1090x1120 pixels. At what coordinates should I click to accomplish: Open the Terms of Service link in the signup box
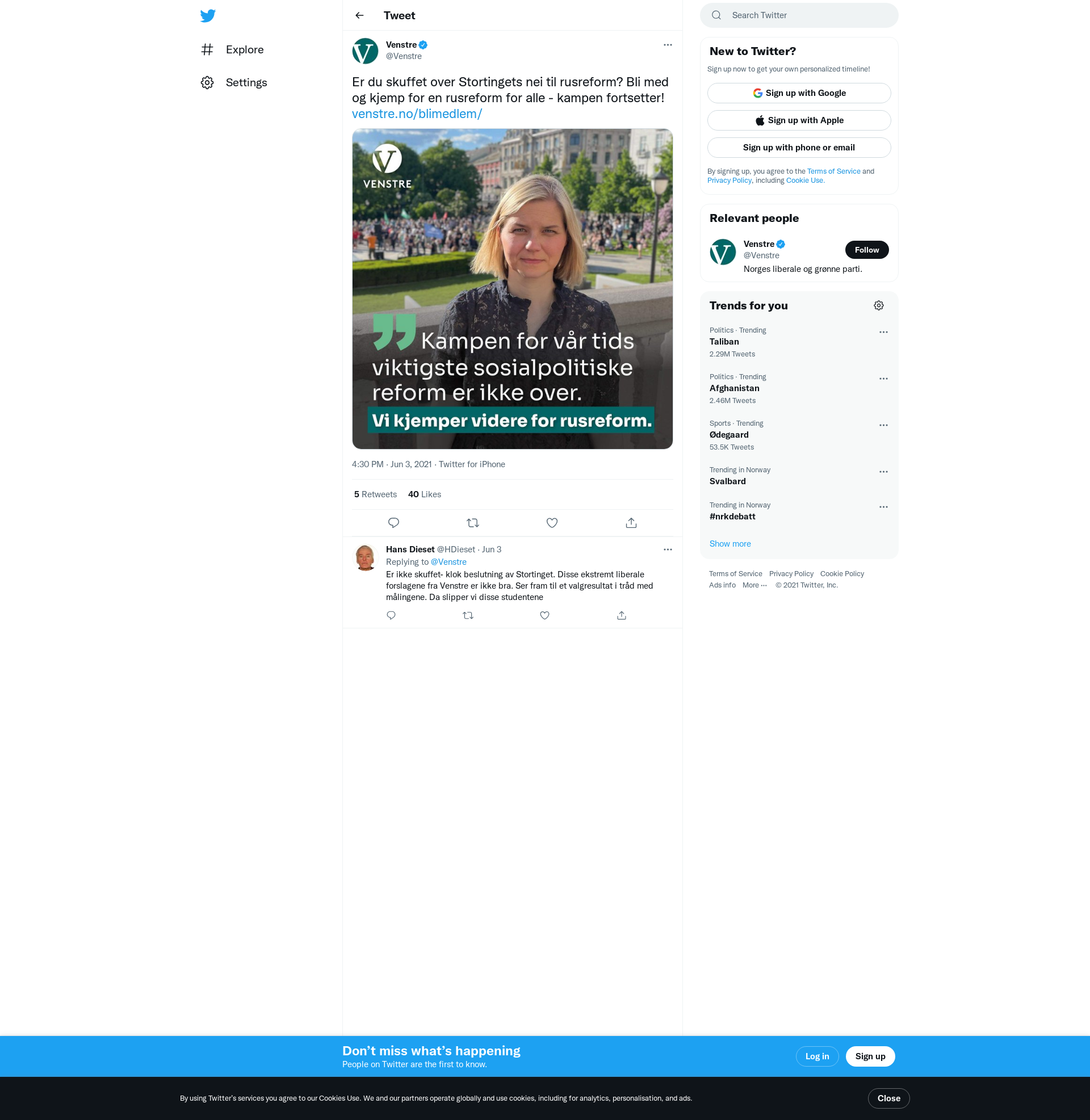(833, 171)
